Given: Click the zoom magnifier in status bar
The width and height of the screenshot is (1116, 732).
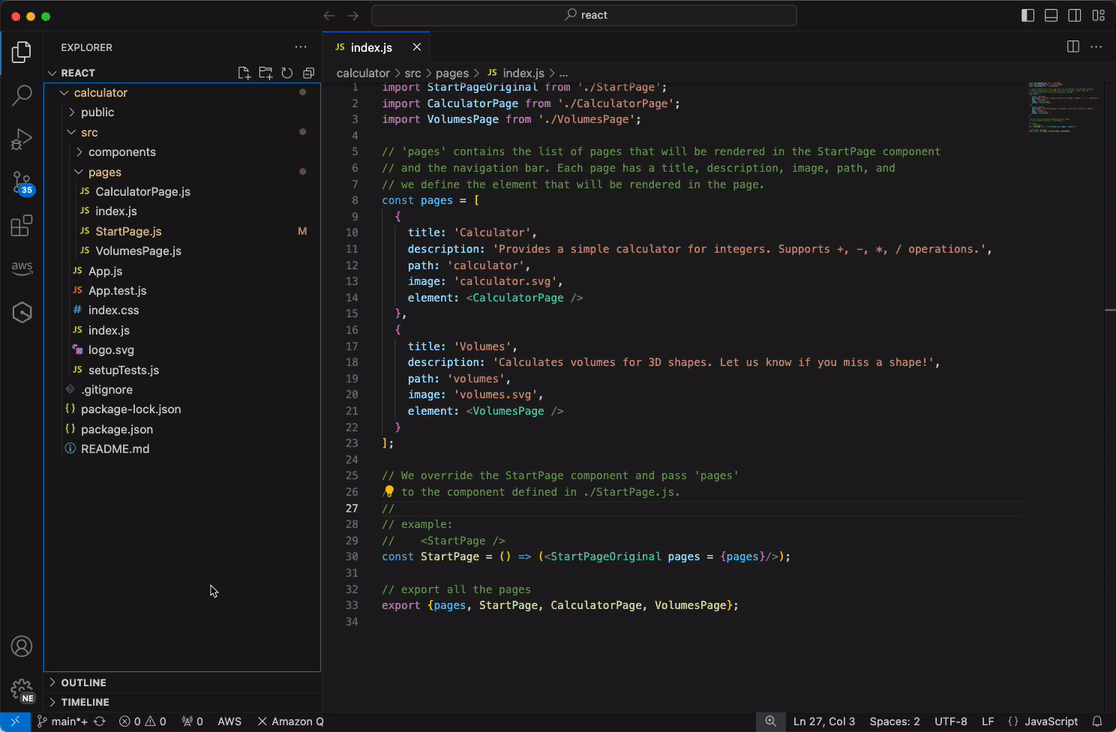Looking at the screenshot, I should [x=770, y=721].
